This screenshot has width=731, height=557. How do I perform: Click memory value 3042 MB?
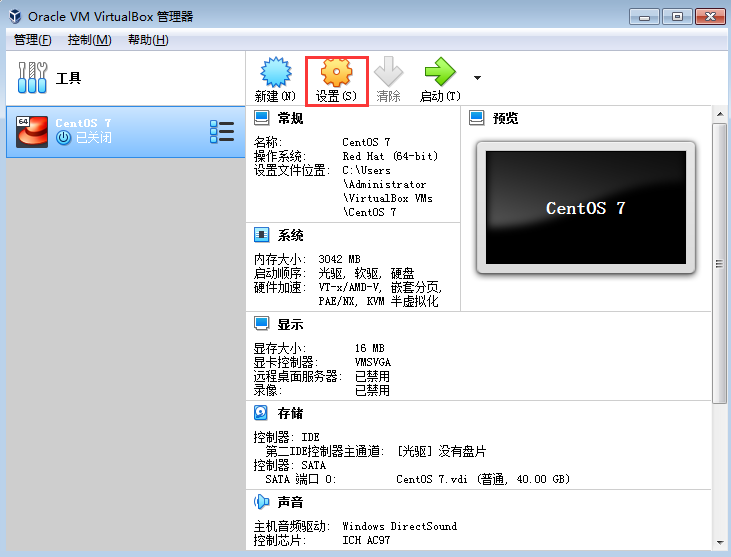[x=339, y=259]
